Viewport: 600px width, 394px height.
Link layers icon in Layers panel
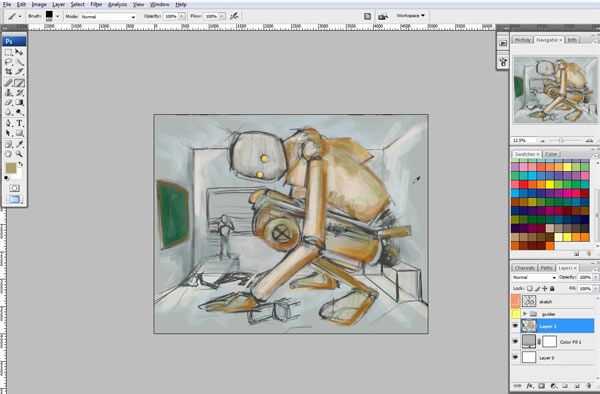pos(517,386)
